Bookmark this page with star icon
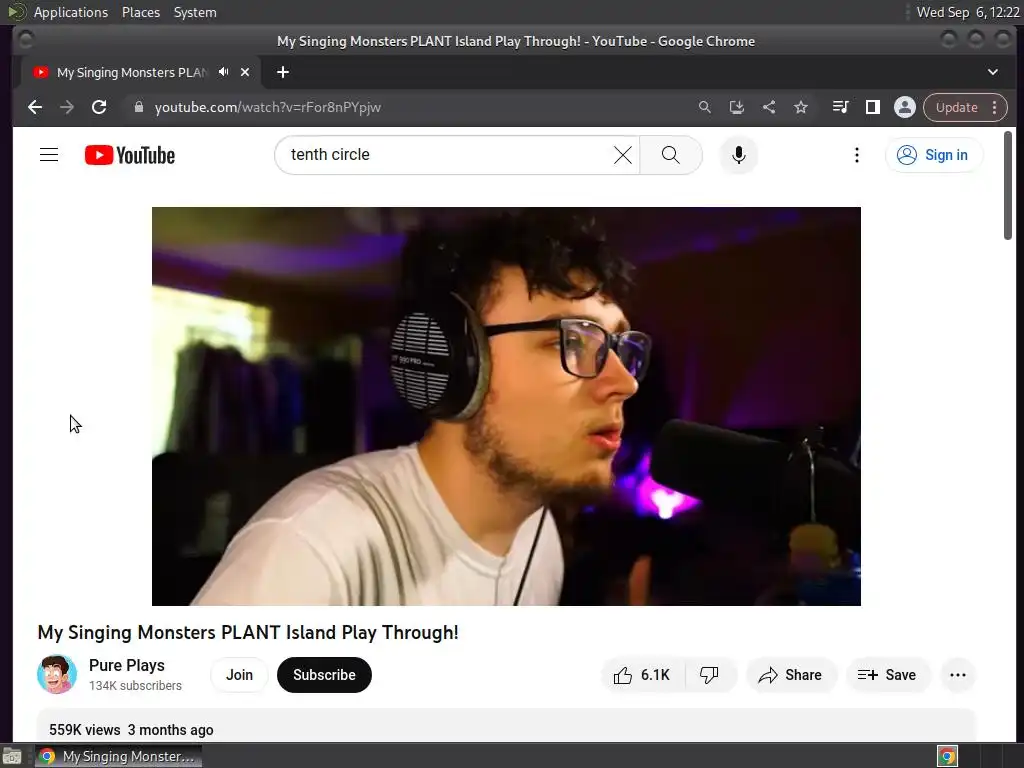Image resolution: width=1024 pixels, height=768 pixels. click(x=801, y=107)
